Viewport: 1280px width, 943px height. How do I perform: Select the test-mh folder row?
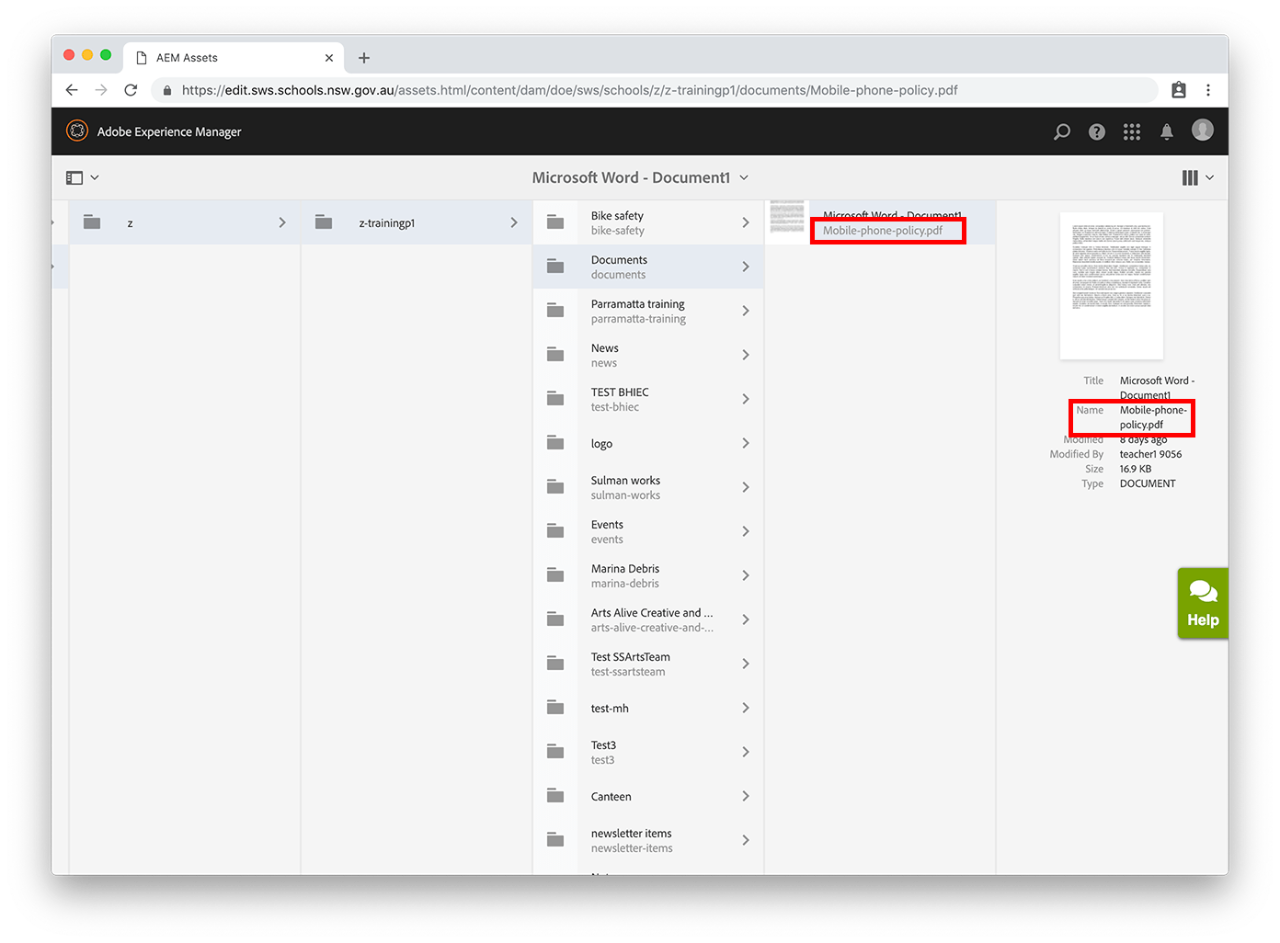point(648,708)
